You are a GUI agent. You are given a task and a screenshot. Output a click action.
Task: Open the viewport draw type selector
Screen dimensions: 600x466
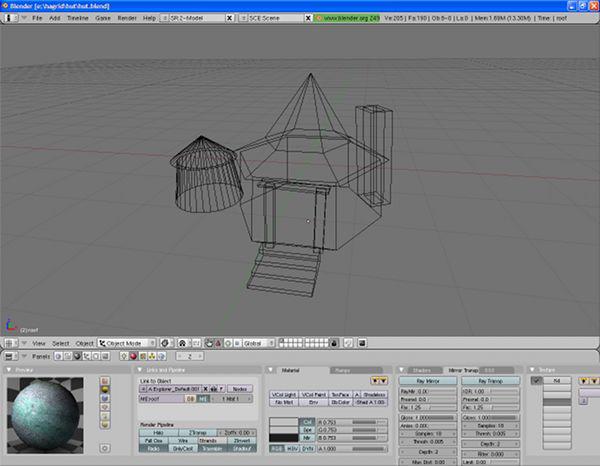click(166, 343)
